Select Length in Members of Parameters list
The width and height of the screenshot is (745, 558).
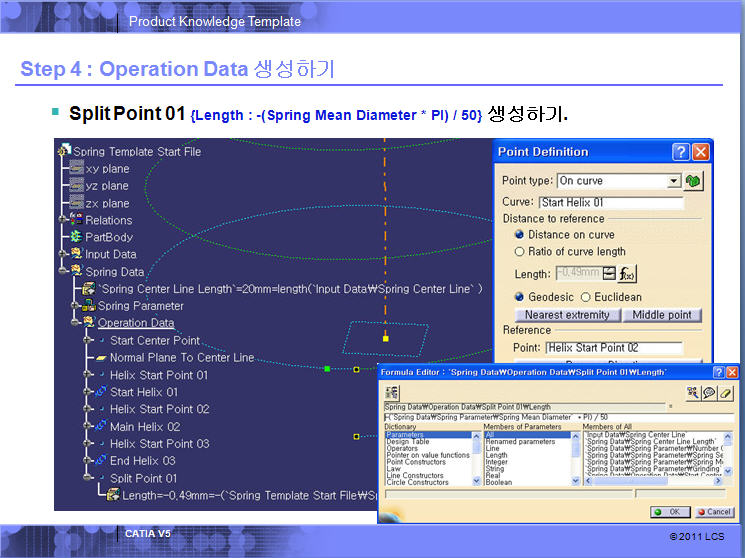pos(497,455)
